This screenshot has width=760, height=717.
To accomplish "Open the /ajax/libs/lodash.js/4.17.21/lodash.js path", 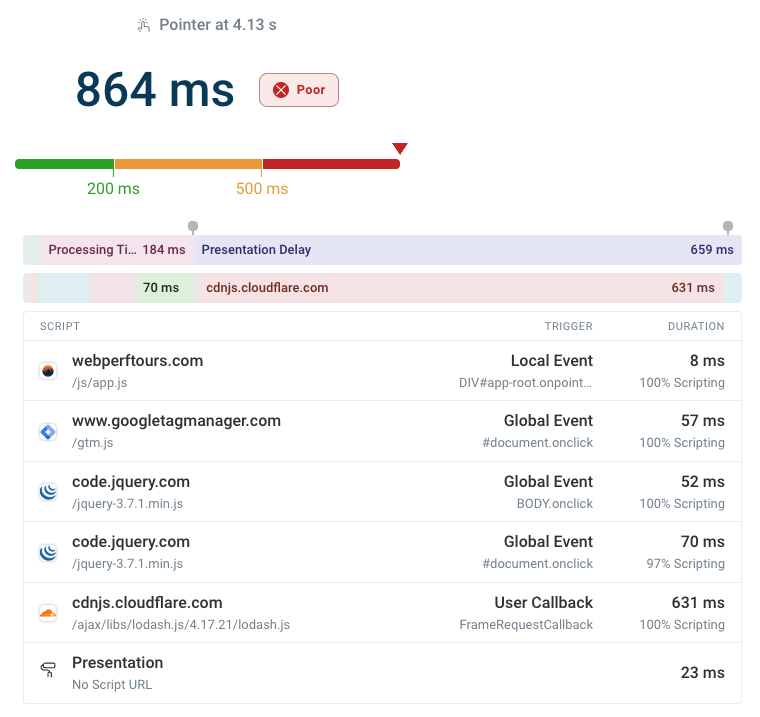I will point(181,624).
